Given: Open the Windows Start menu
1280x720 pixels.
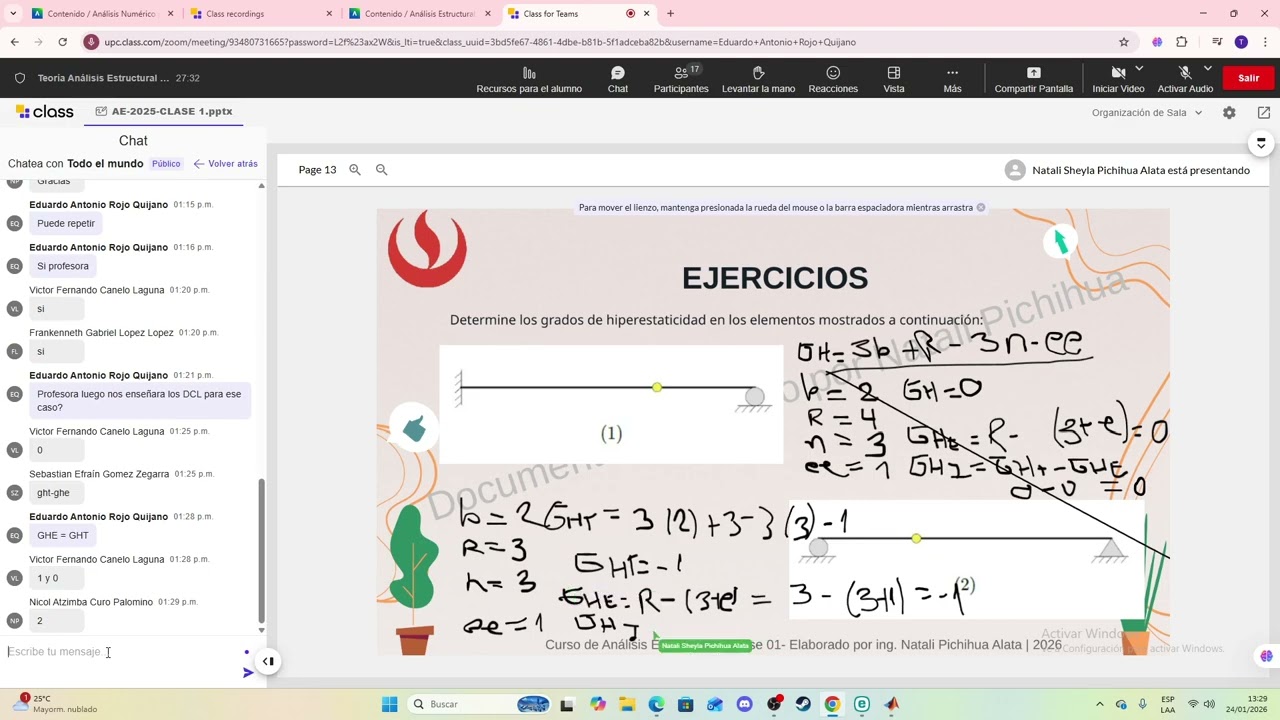Looking at the screenshot, I should pos(390,704).
